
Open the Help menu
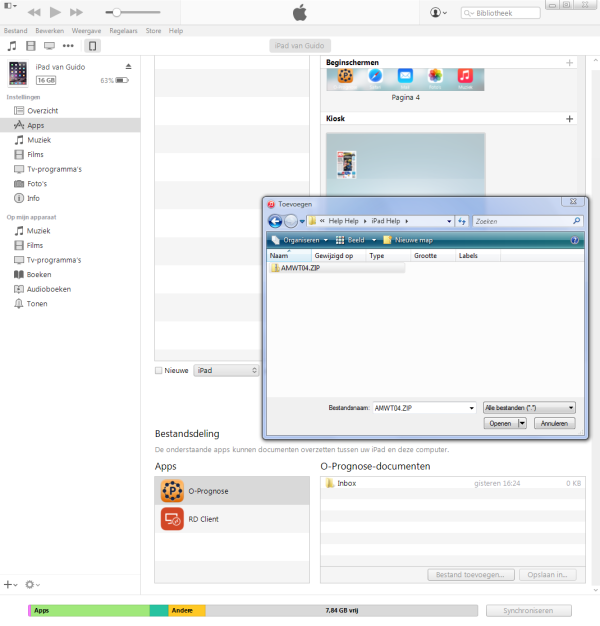(x=176, y=31)
